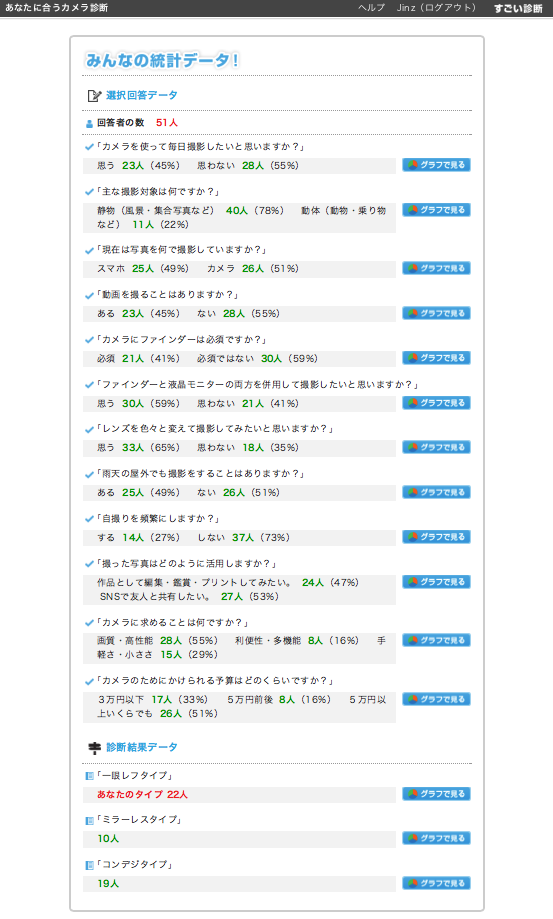Show graph for lens changing question
This screenshot has height=919, width=553.
coord(436,447)
